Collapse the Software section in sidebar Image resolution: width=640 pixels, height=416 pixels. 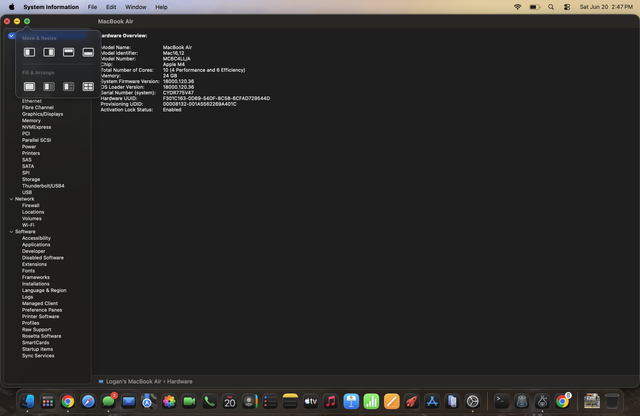click(11, 231)
